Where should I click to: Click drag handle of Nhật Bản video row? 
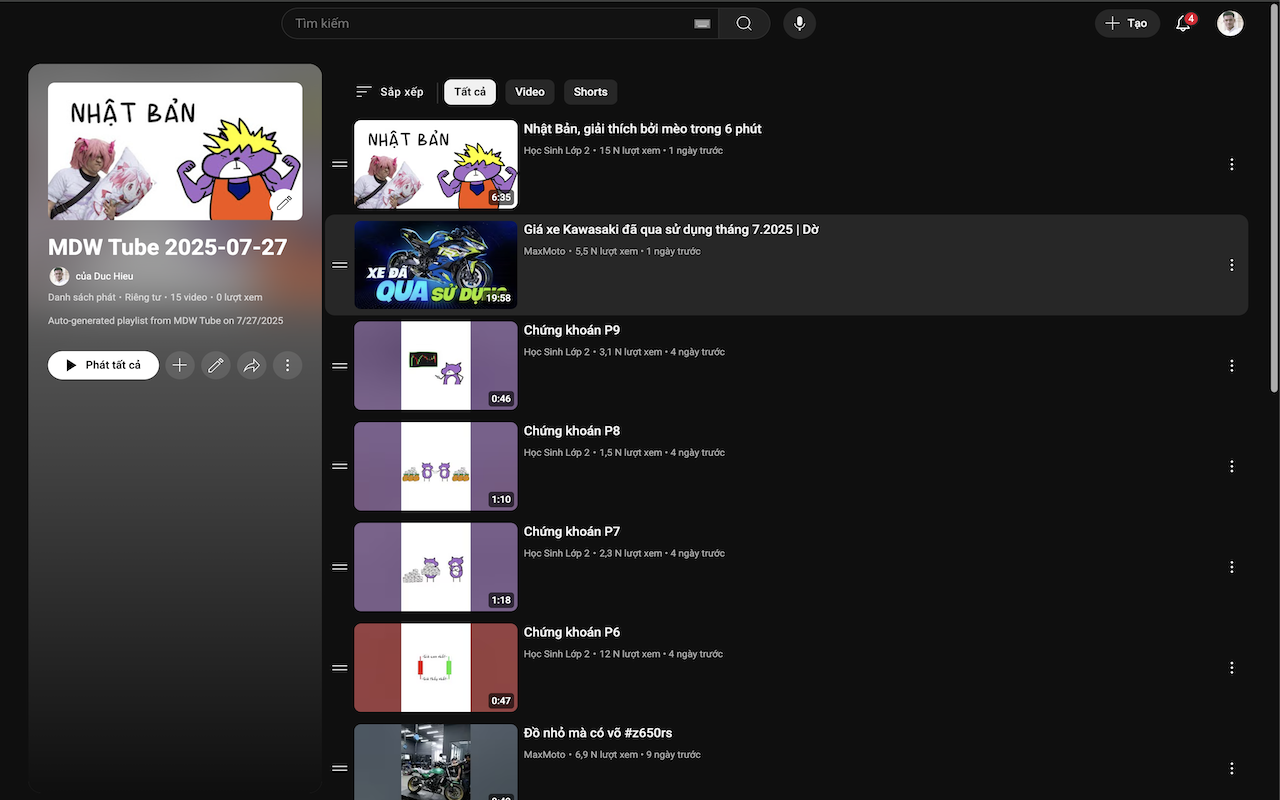click(x=340, y=164)
